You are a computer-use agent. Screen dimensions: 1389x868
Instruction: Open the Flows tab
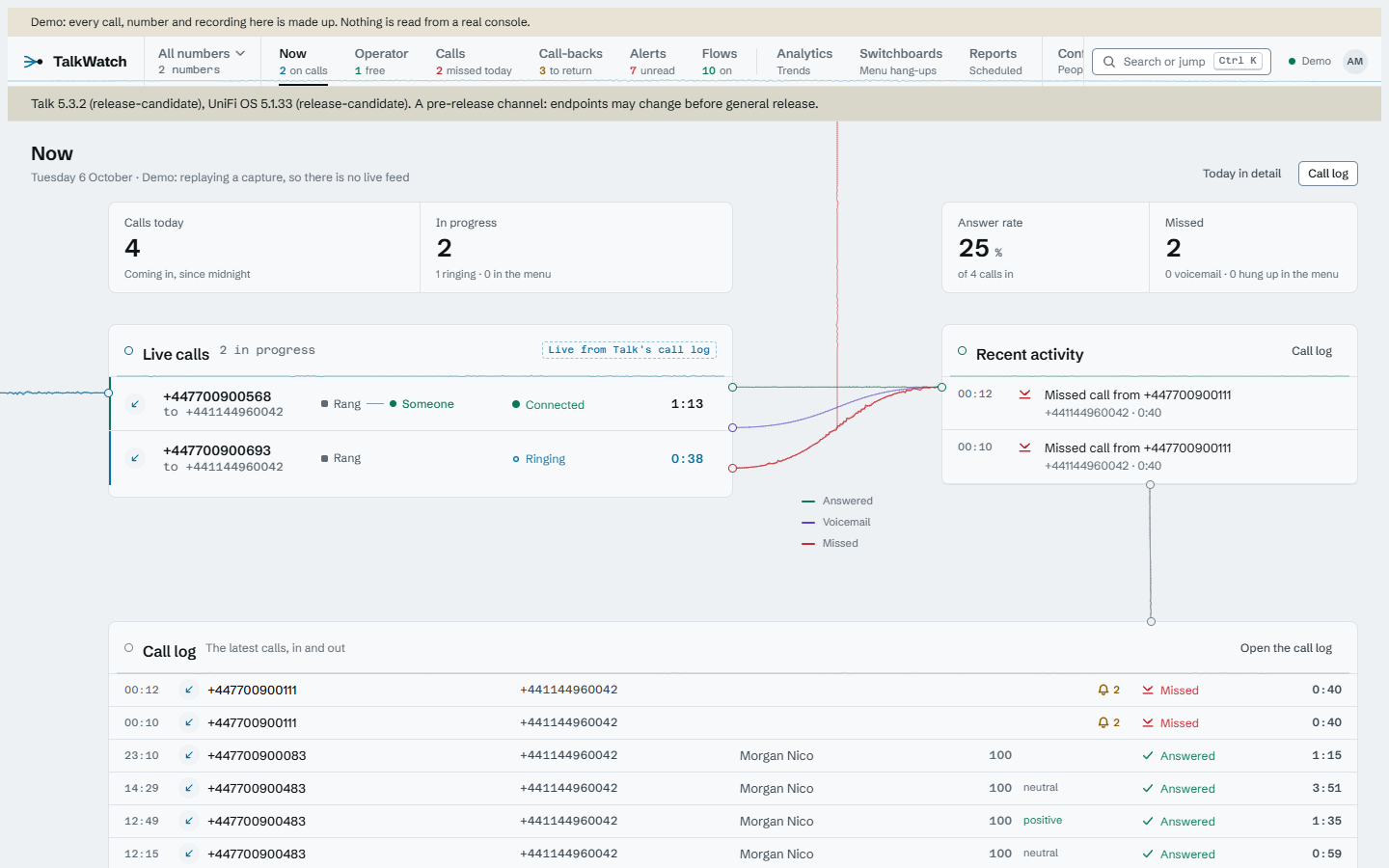tap(720, 62)
